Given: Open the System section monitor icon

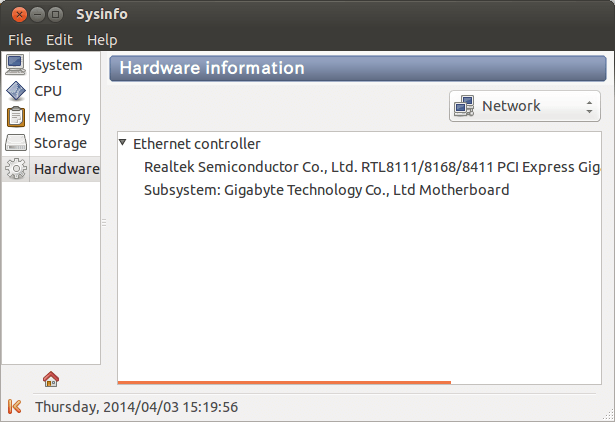Looking at the screenshot, I should (15, 65).
